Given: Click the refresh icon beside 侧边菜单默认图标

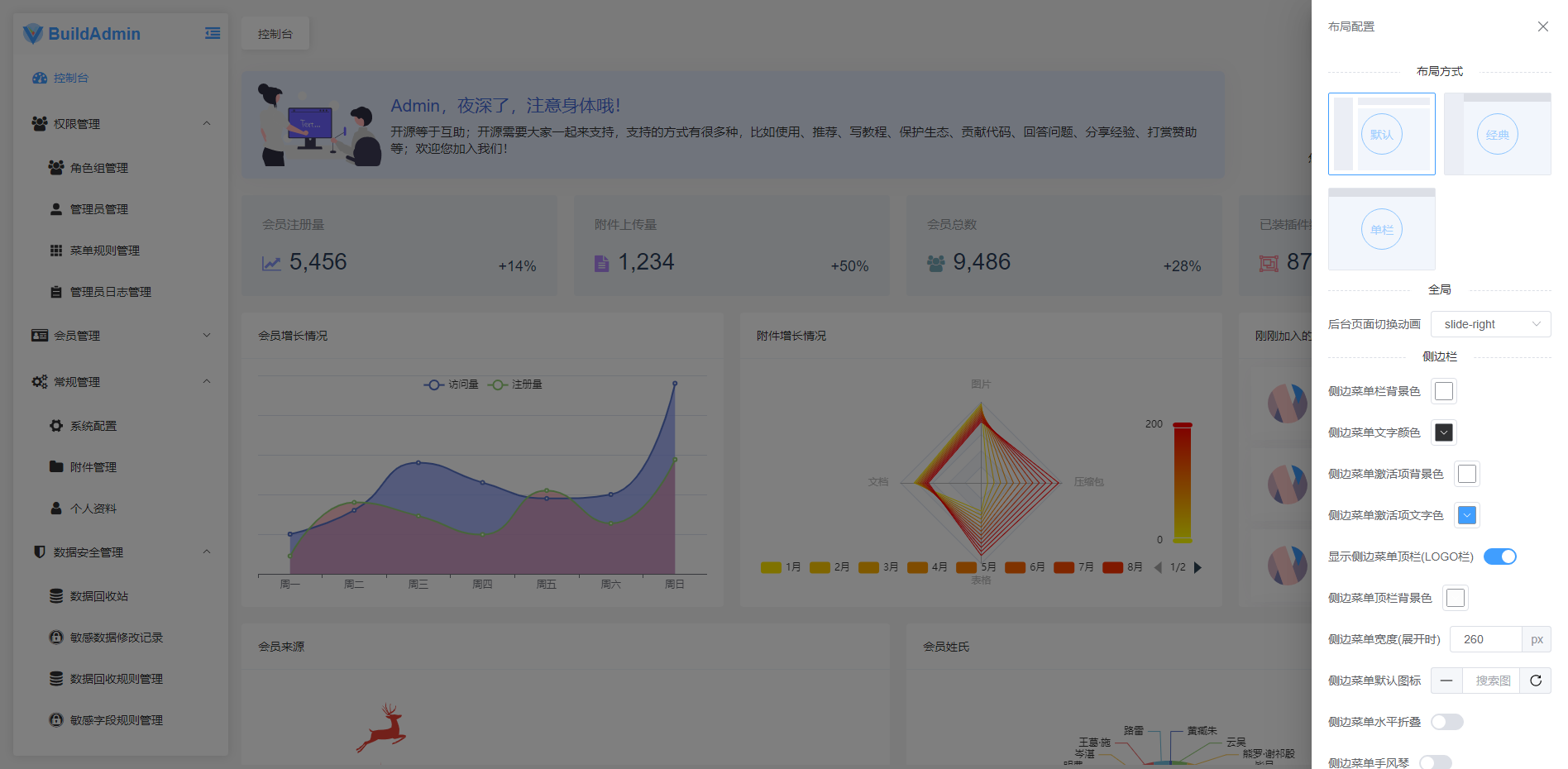Looking at the screenshot, I should click(1536, 680).
